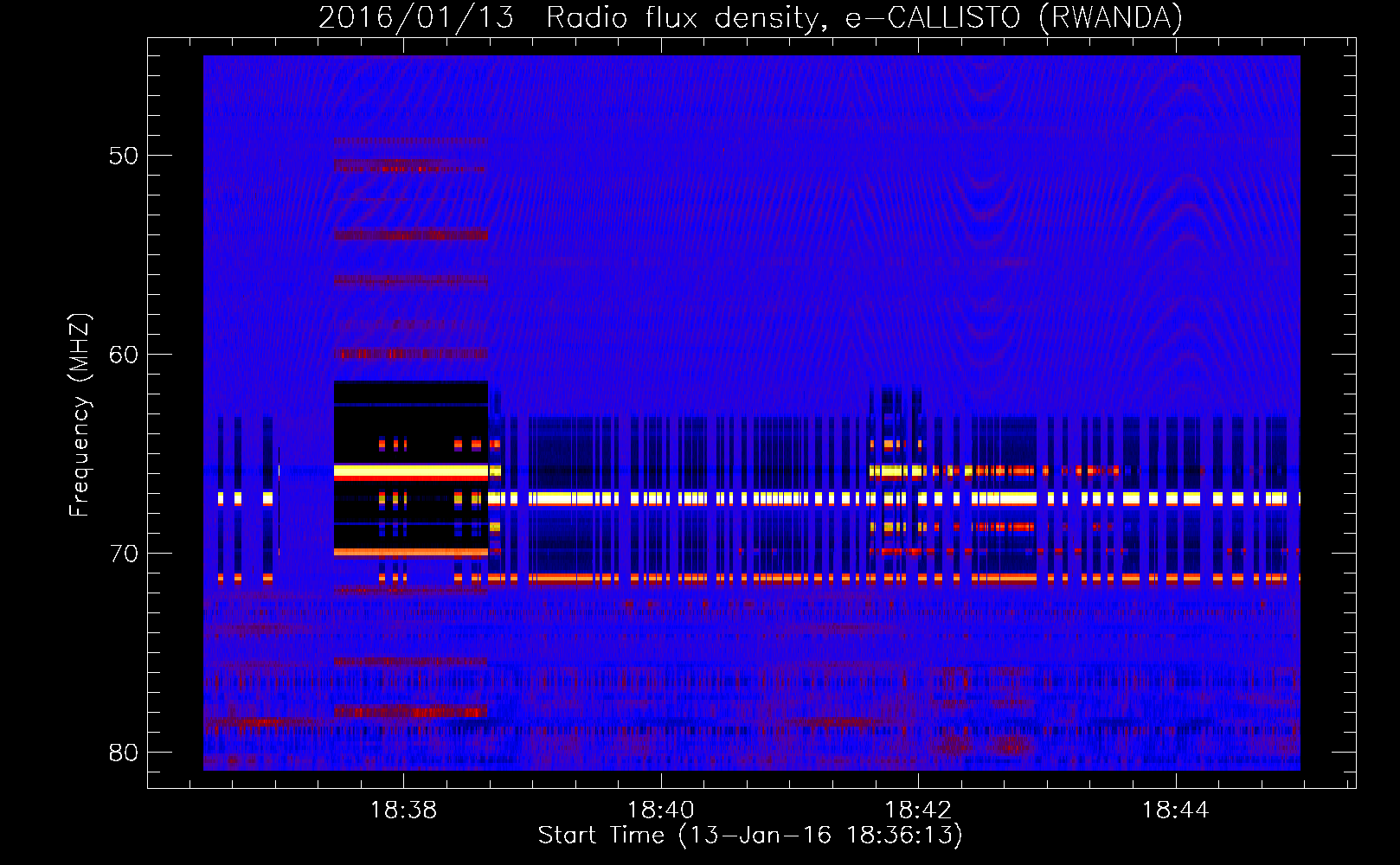The height and width of the screenshot is (865, 1400).
Task: Click the 'Frequency (MHZ)' y-axis label
Action: pos(80,415)
